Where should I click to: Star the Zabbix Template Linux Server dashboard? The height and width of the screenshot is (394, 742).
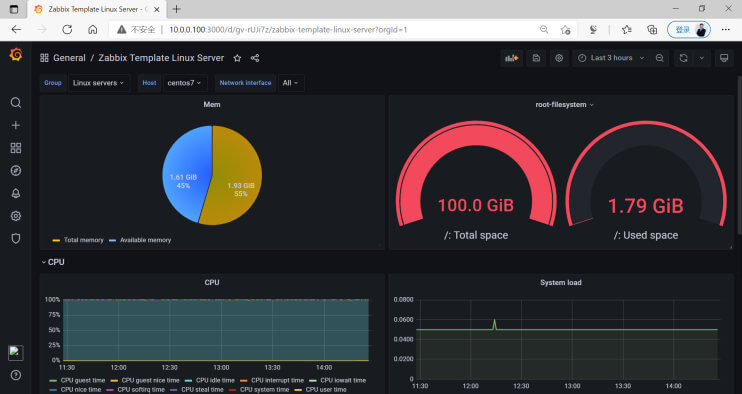coord(237,58)
